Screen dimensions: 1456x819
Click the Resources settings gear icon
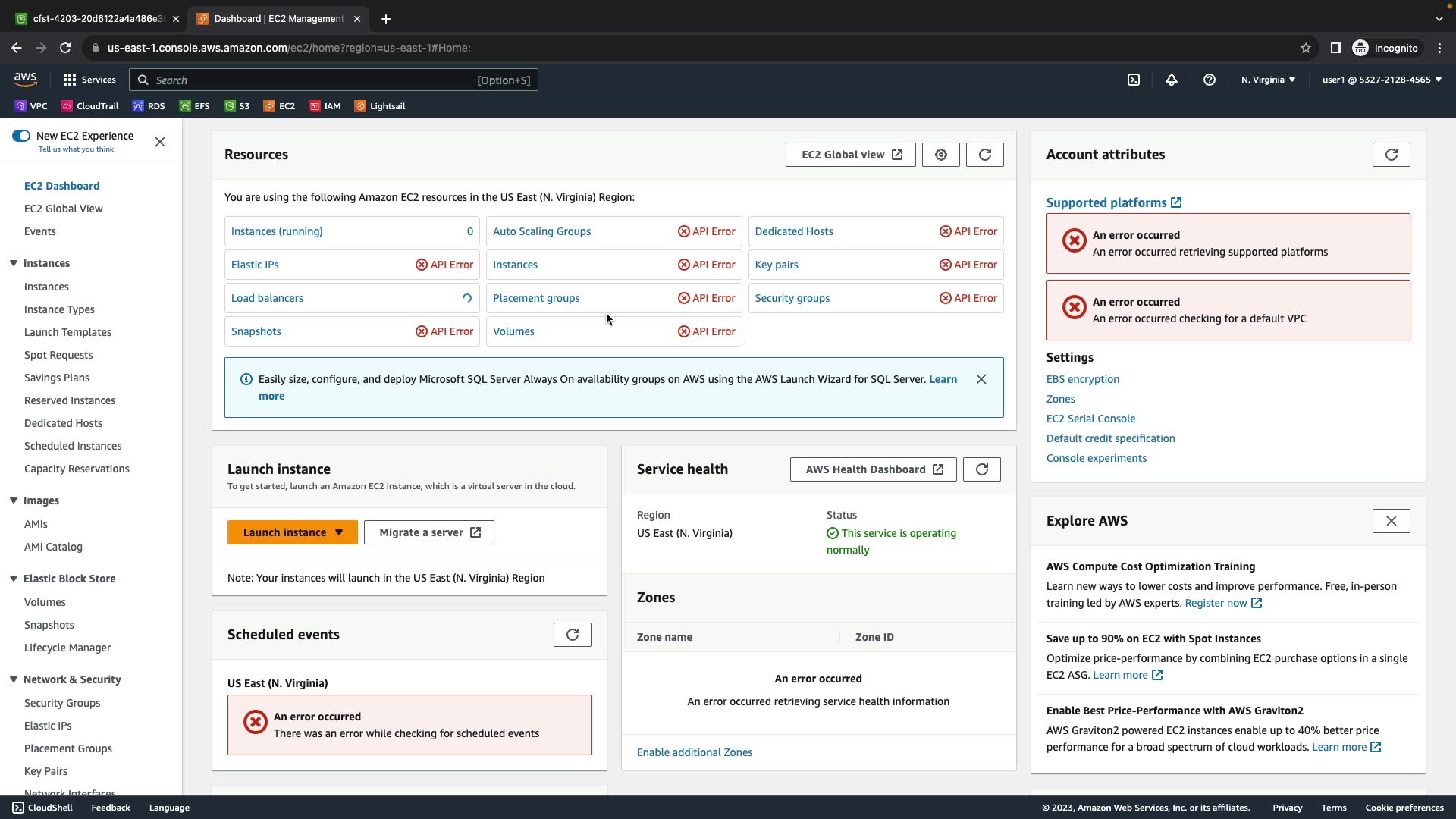[940, 155]
